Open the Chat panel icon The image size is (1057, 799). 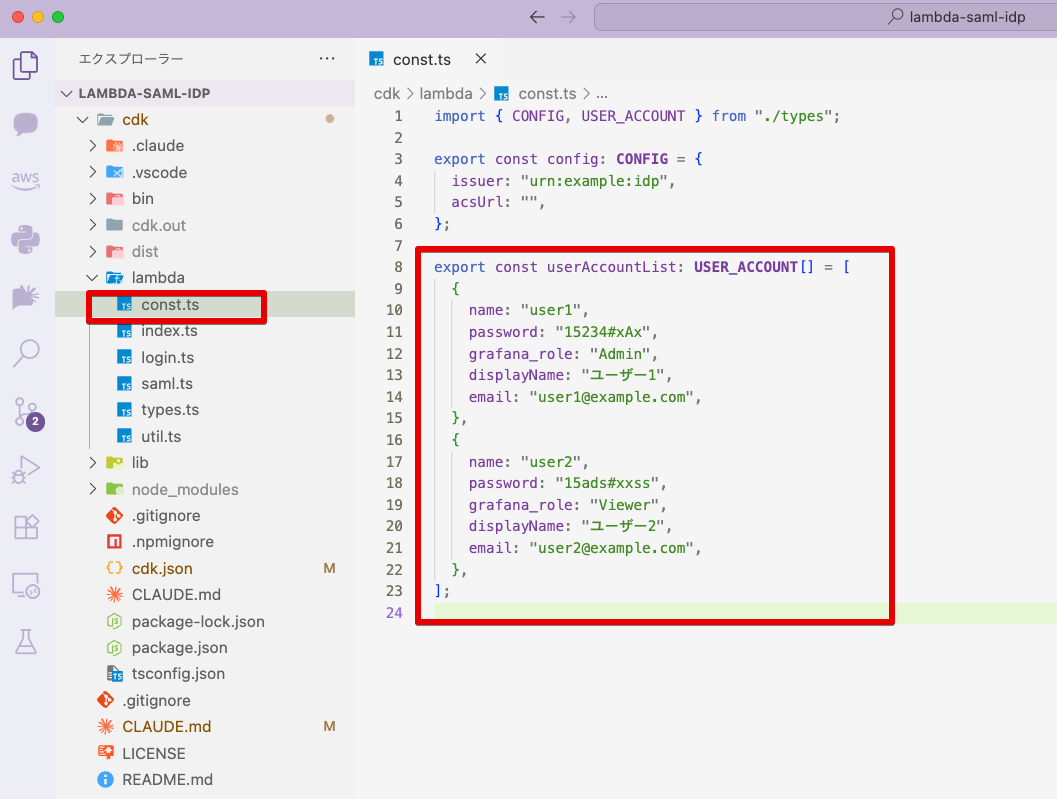click(x=26, y=124)
